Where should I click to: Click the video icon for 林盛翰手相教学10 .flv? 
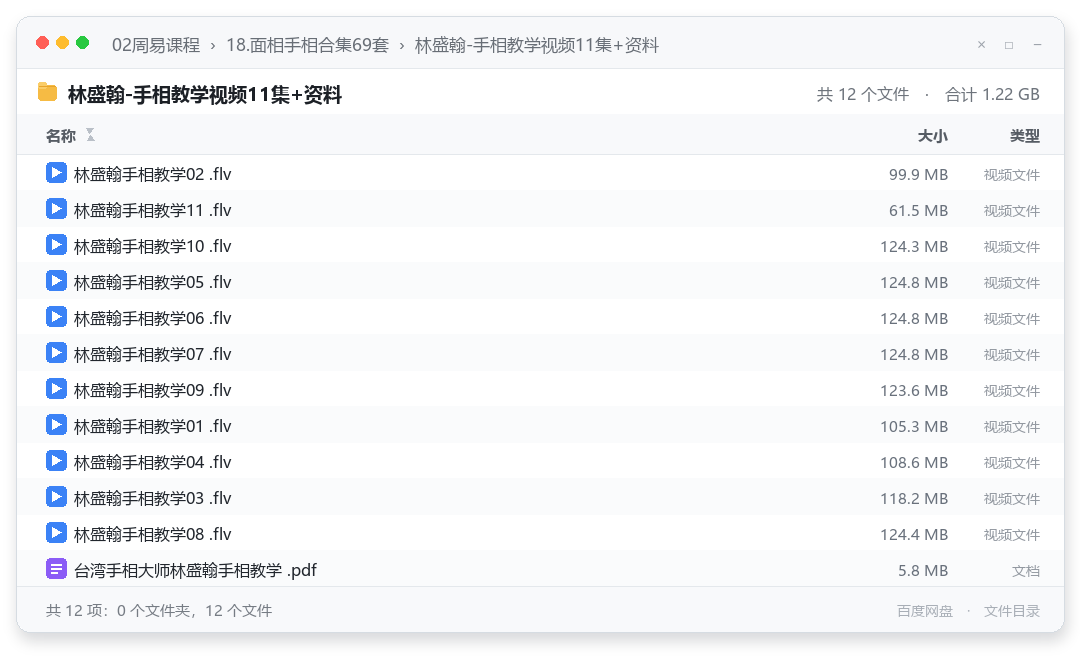pos(56,245)
